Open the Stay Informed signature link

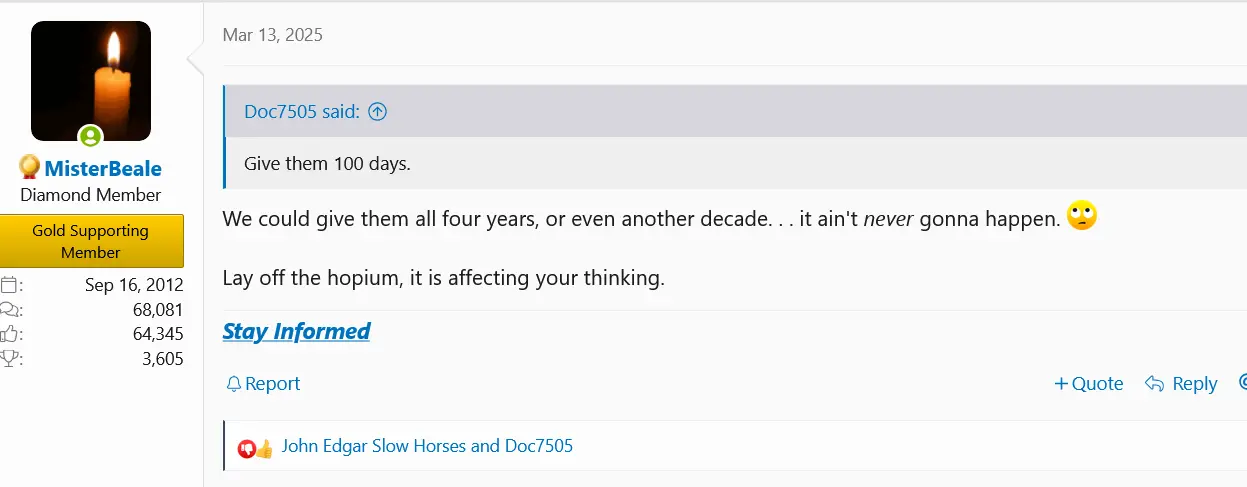(296, 331)
